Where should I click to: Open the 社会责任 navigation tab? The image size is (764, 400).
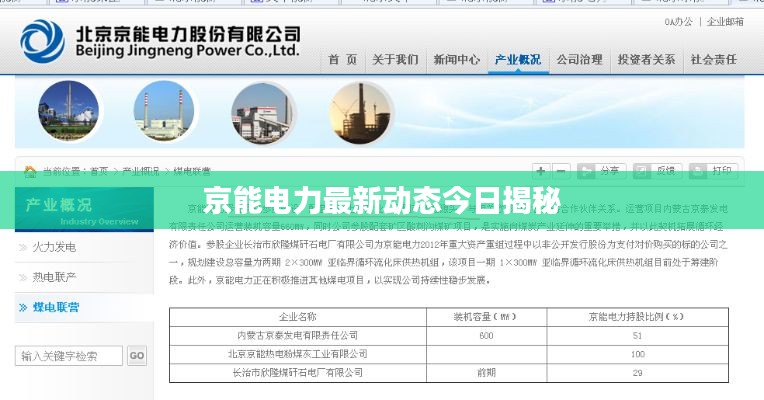pos(713,60)
